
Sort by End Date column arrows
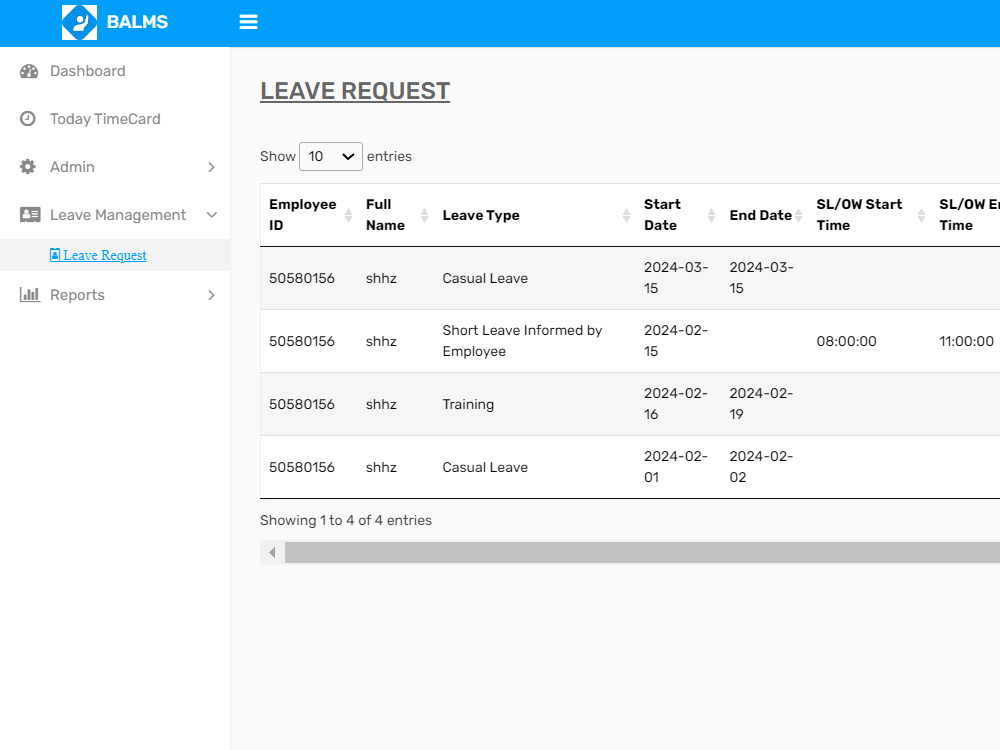point(798,215)
